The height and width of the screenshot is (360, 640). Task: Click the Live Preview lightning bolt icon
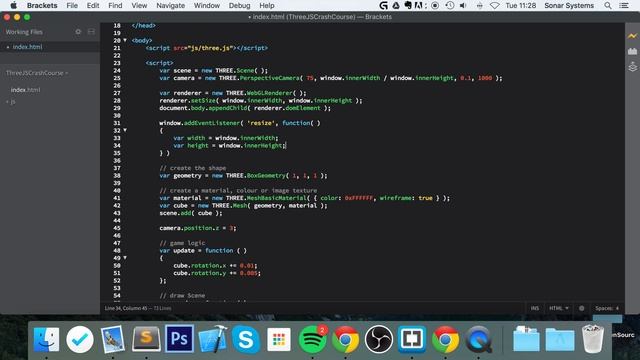click(632, 36)
